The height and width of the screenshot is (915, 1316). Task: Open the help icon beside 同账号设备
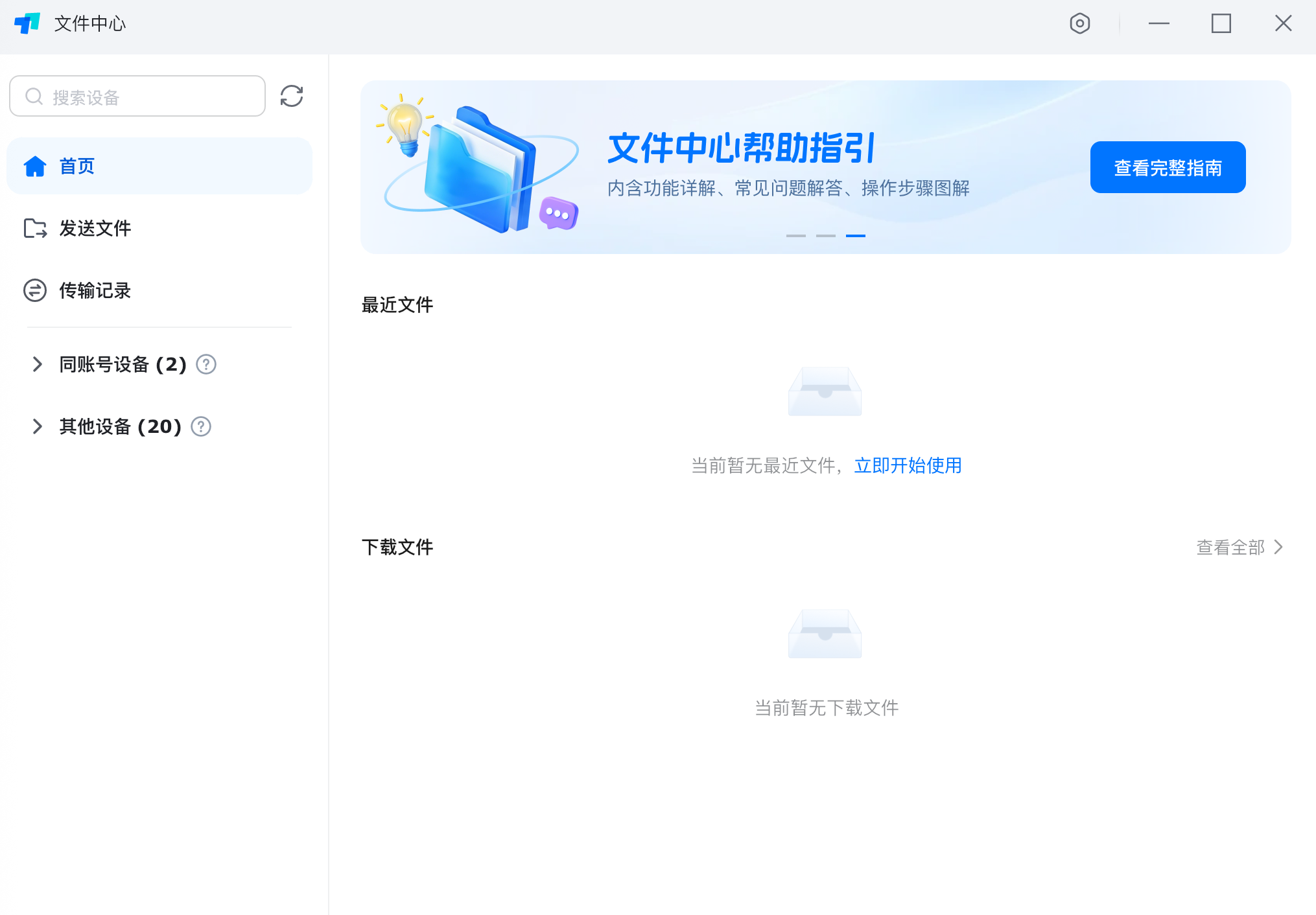click(x=206, y=364)
